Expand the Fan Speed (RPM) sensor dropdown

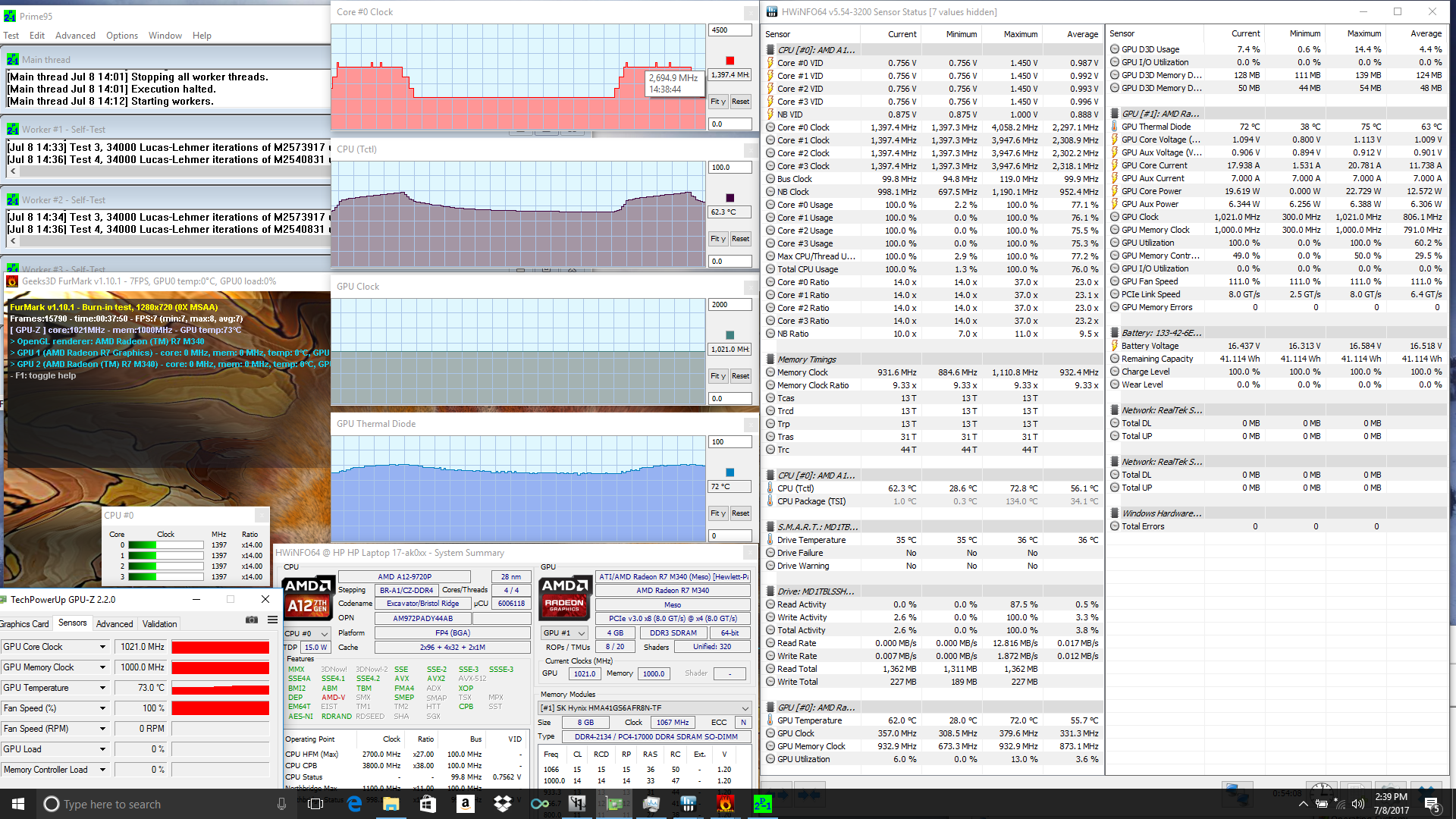coord(102,729)
